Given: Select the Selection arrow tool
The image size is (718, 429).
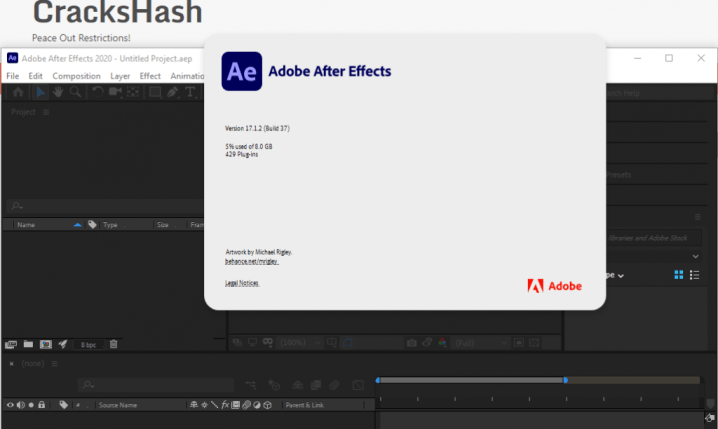Looking at the screenshot, I should coord(41,92).
